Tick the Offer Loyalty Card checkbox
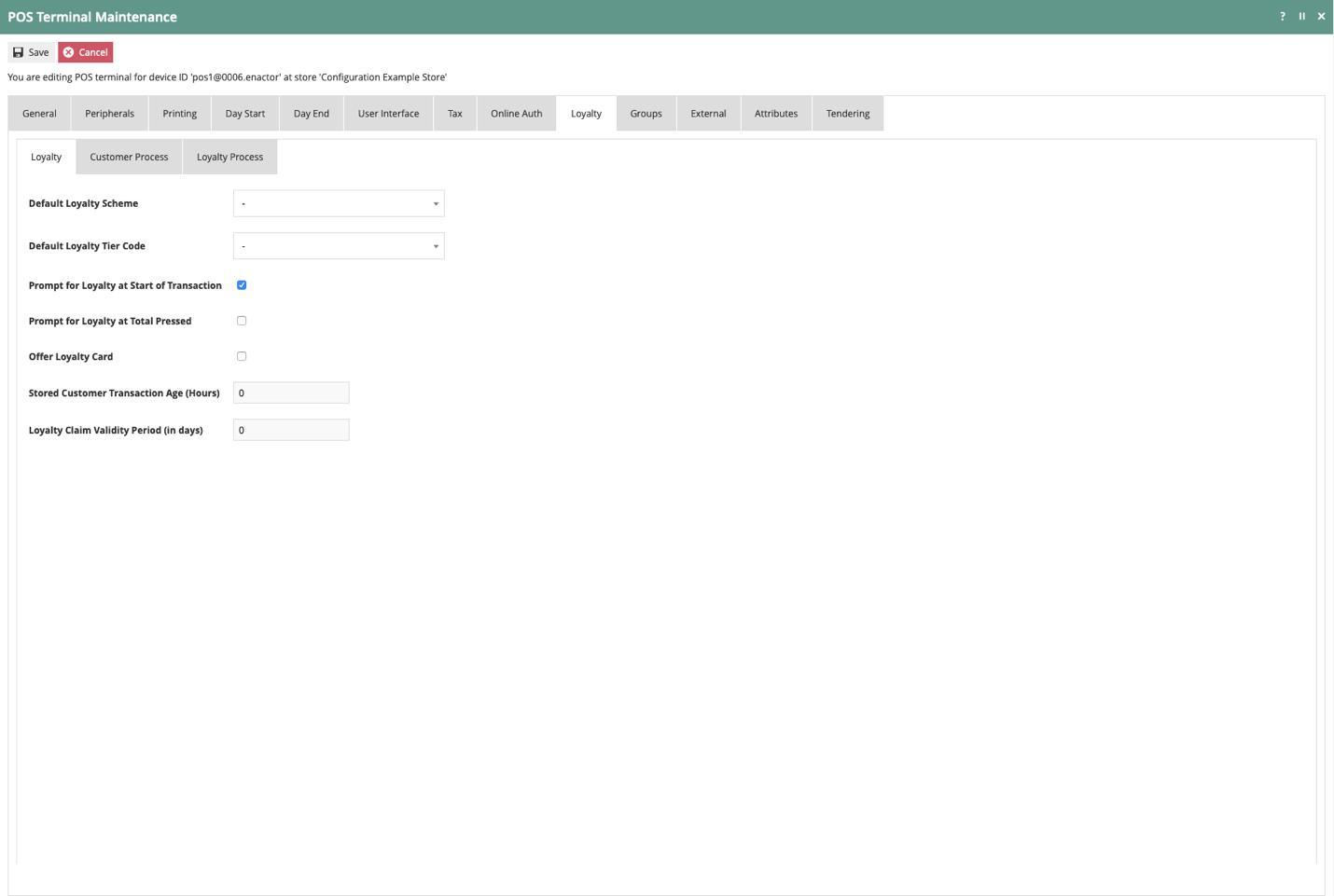Screen dimensions: 1334x896 (242, 356)
